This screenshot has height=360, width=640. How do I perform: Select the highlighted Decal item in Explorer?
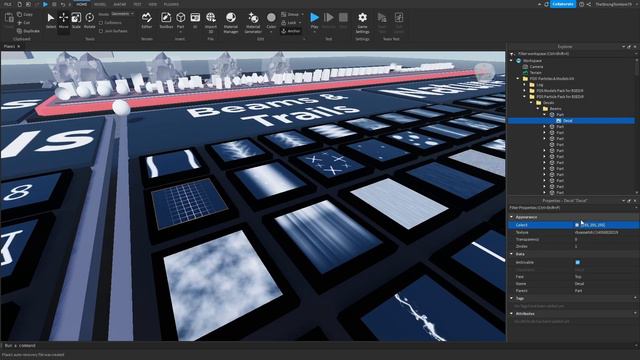[x=567, y=121]
